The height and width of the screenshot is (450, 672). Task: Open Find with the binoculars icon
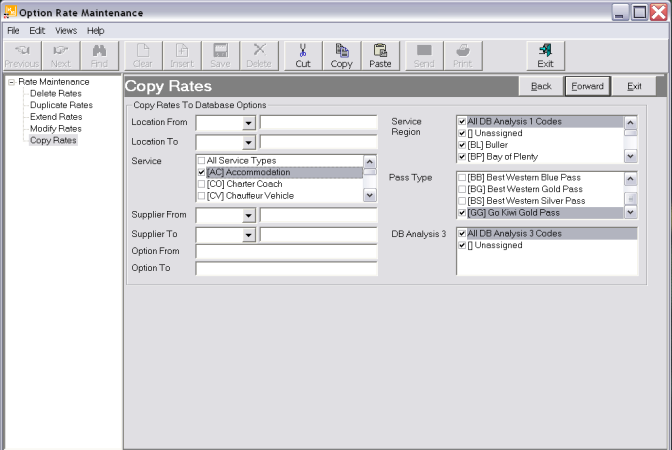click(x=99, y=56)
